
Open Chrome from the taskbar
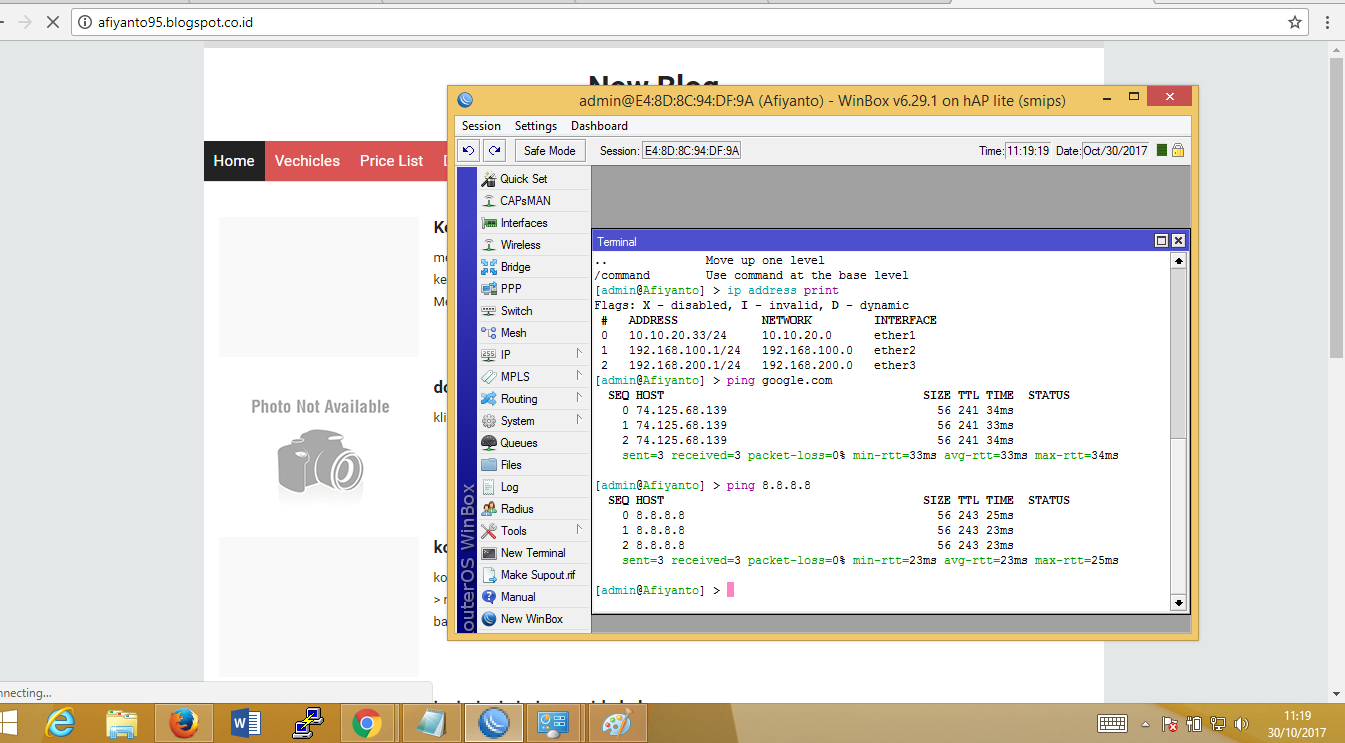pos(367,722)
